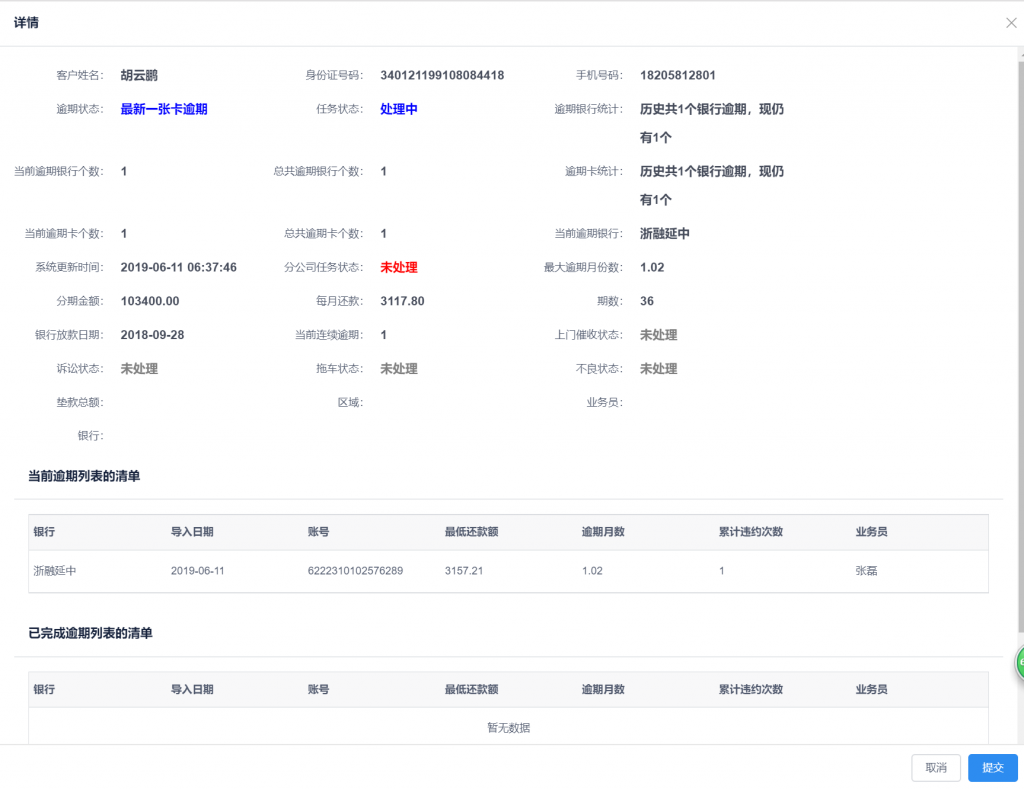Click the 累计违约次数 header in completed table
The image size is (1024, 789).
(x=750, y=689)
